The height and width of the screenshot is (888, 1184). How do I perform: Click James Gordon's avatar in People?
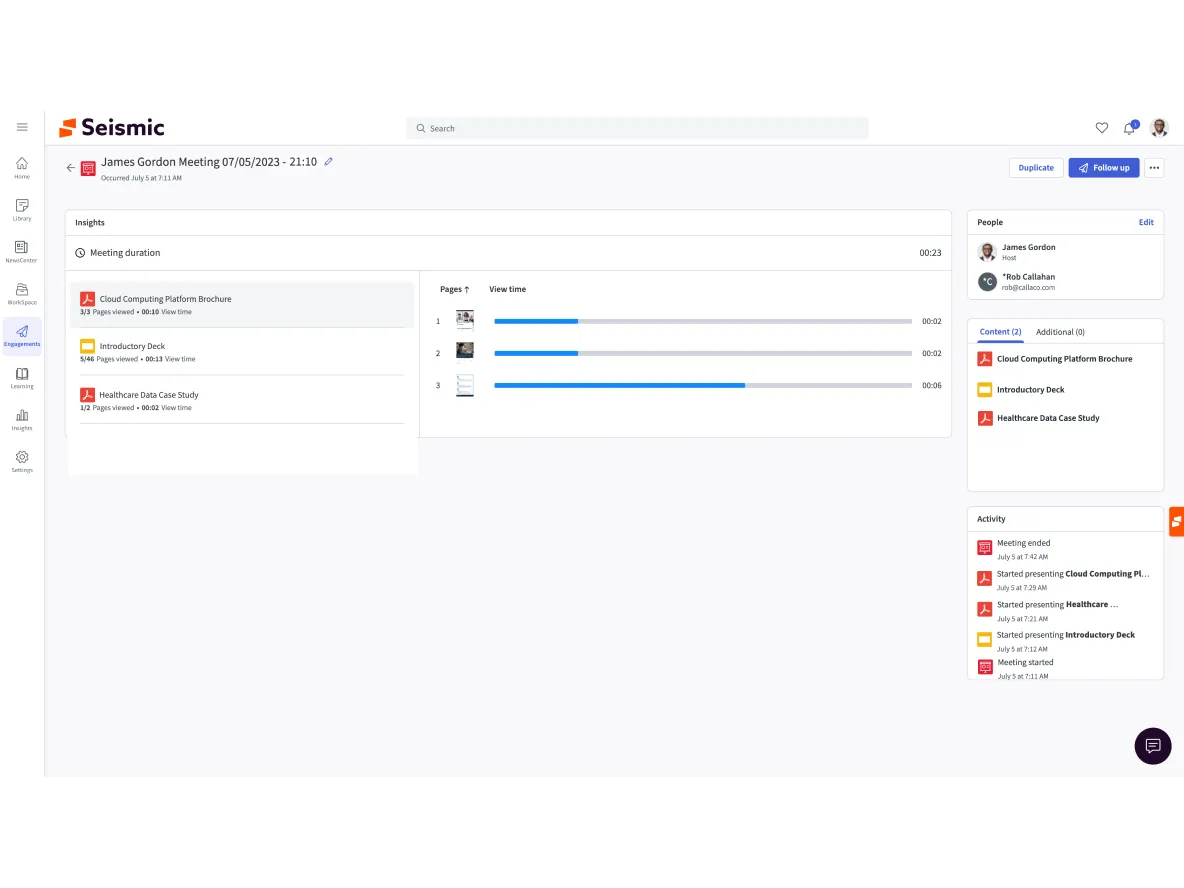[x=987, y=252]
